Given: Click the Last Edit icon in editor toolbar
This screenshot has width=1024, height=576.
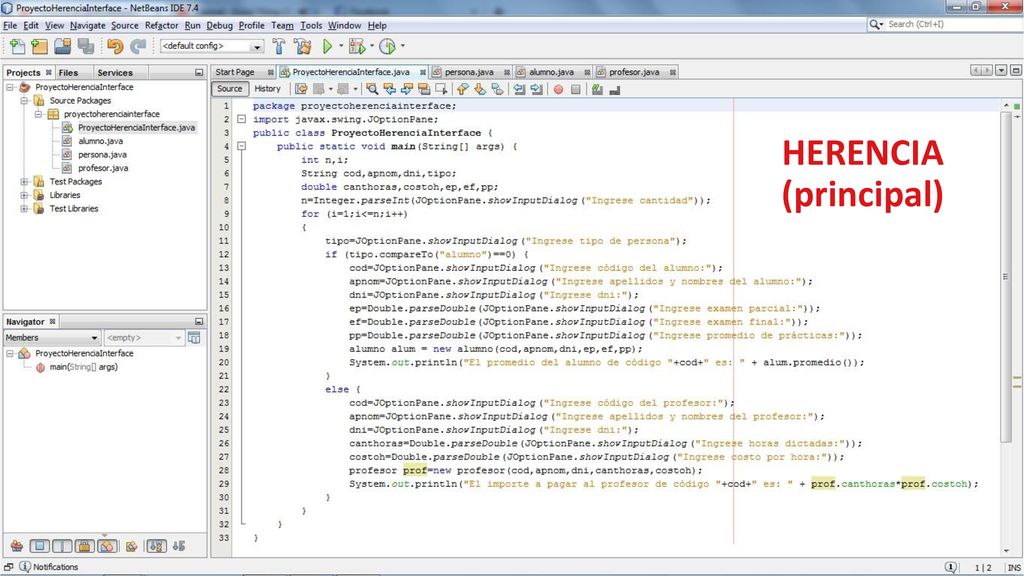Looking at the screenshot, I should (x=301, y=89).
